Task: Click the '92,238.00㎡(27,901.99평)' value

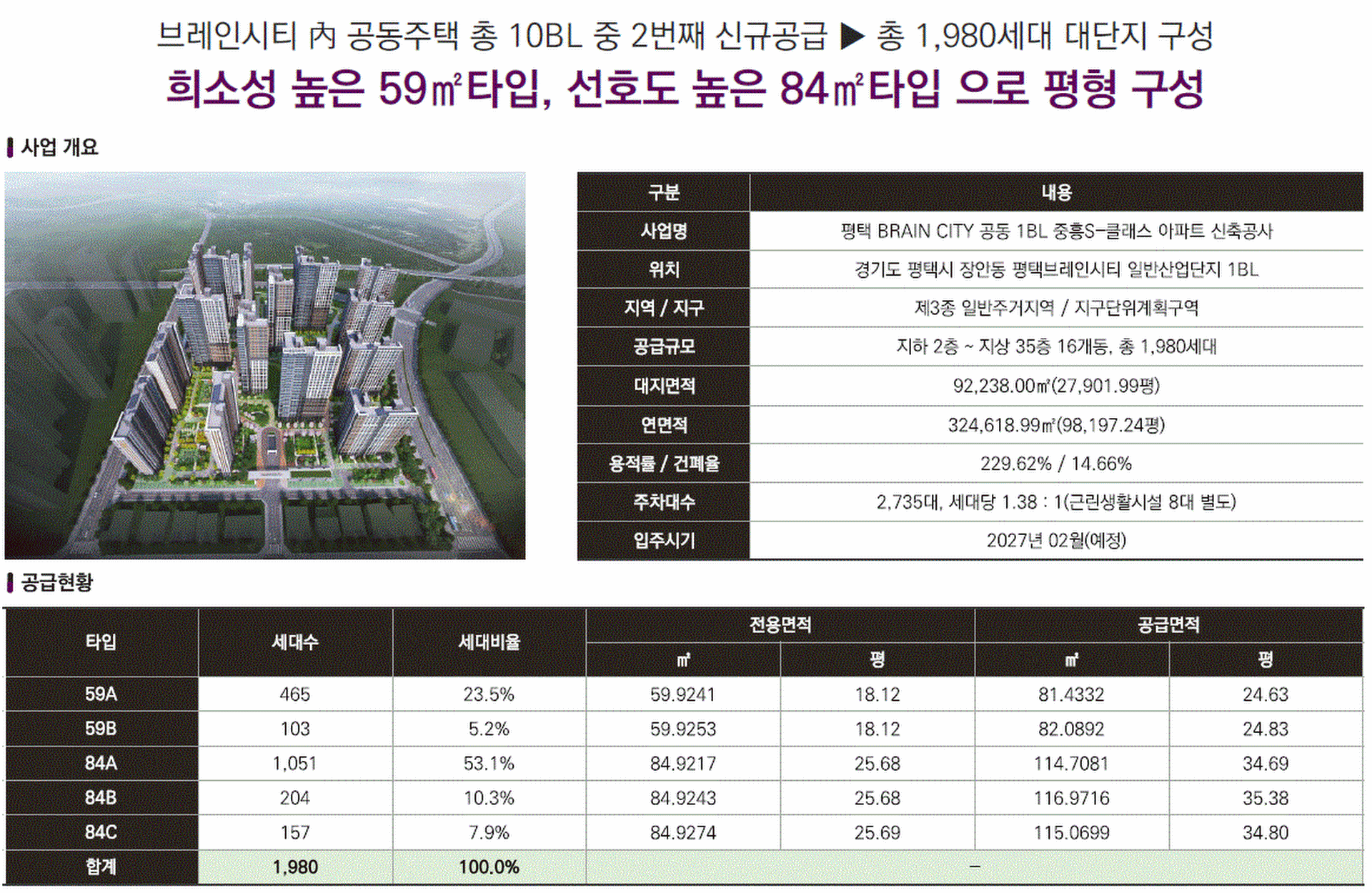Action: click(1056, 386)
